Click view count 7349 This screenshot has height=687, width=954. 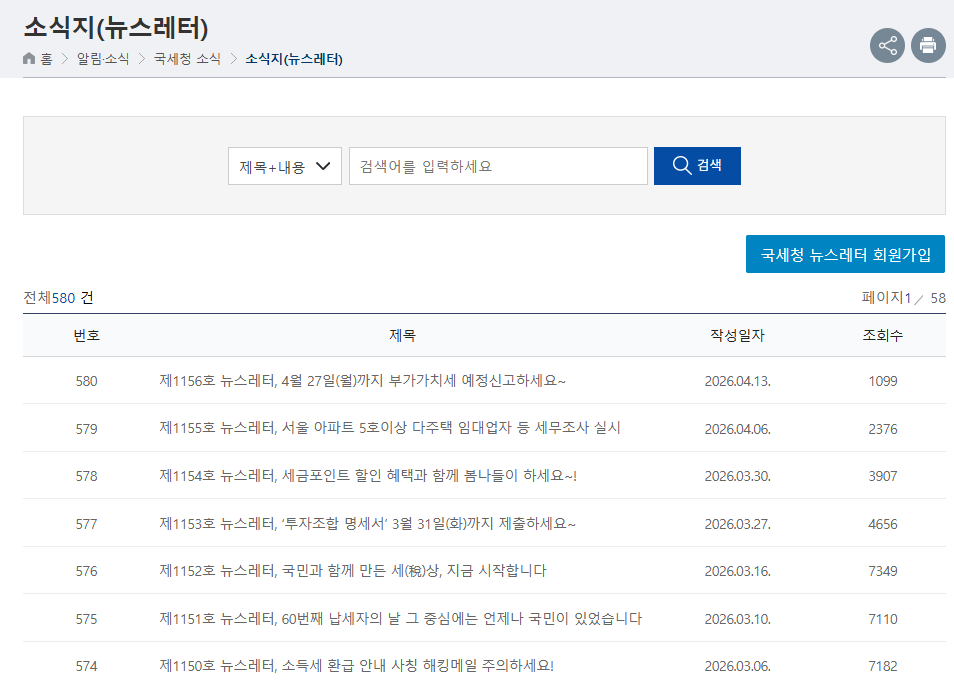click(883, 571)
